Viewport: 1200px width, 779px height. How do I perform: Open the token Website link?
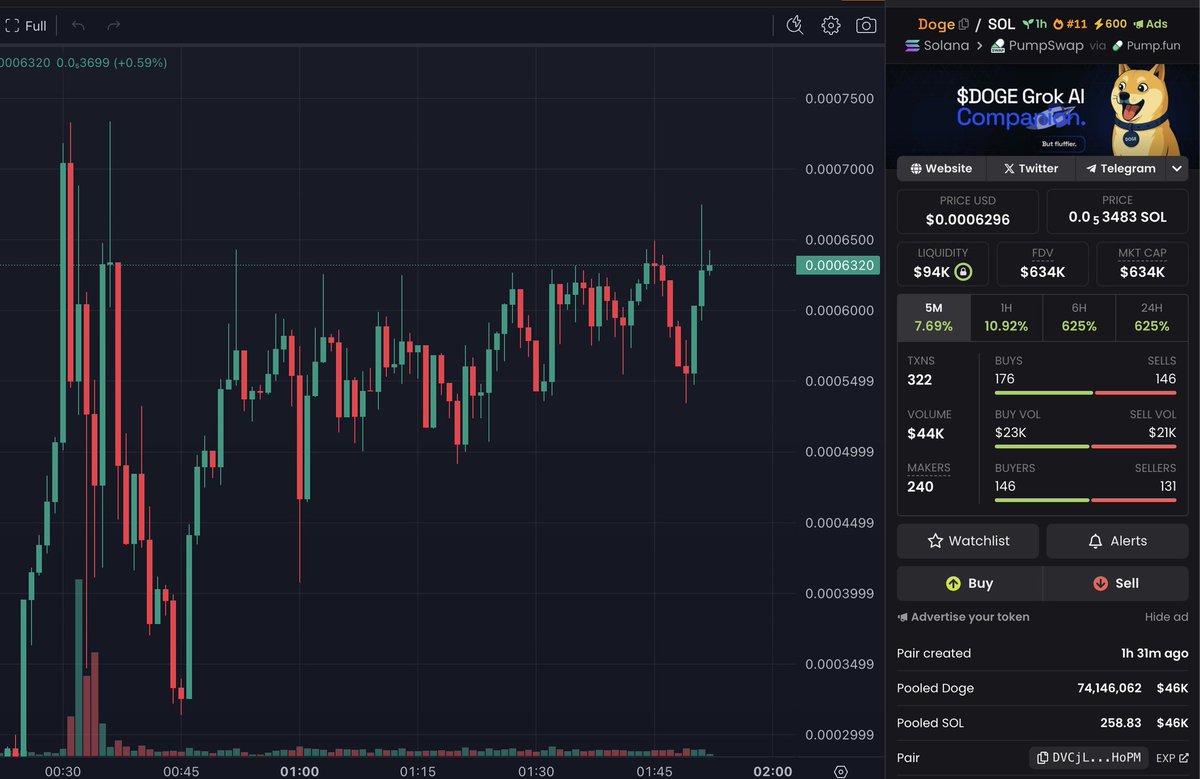(x=941, y=169)
